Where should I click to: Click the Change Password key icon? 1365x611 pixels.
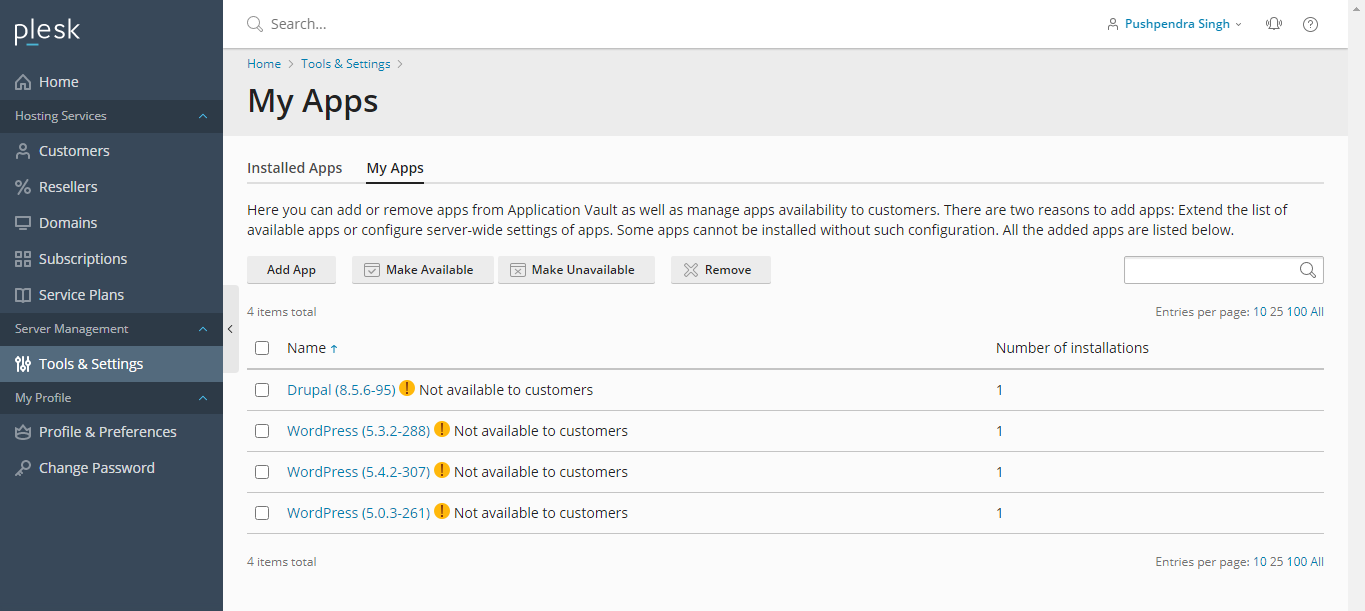coord(23,468)
